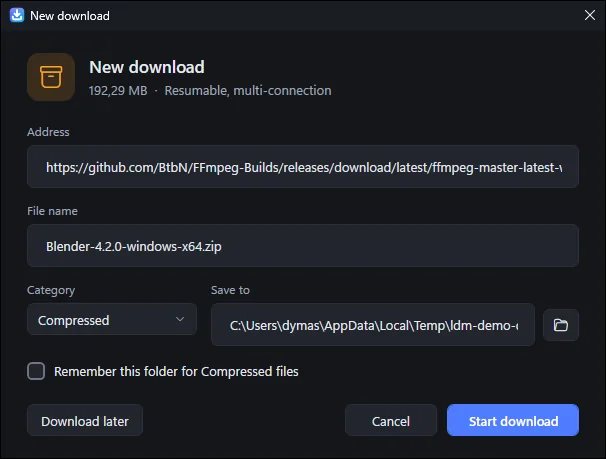Click the Save to path field
This screenshot has height=459, width=606.
click(373, 325)
